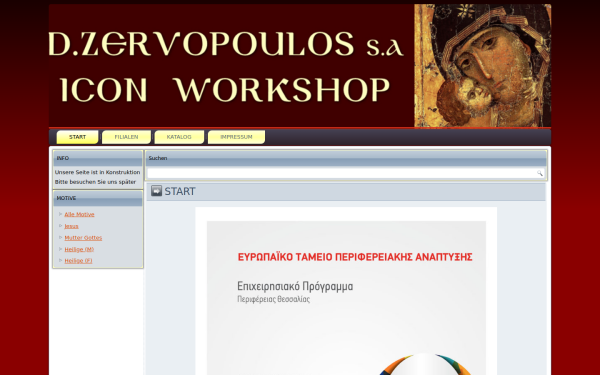This screenshot has width=600, height=375.
Task: Click the MOTIVE panel header
Action: point(98,198)
